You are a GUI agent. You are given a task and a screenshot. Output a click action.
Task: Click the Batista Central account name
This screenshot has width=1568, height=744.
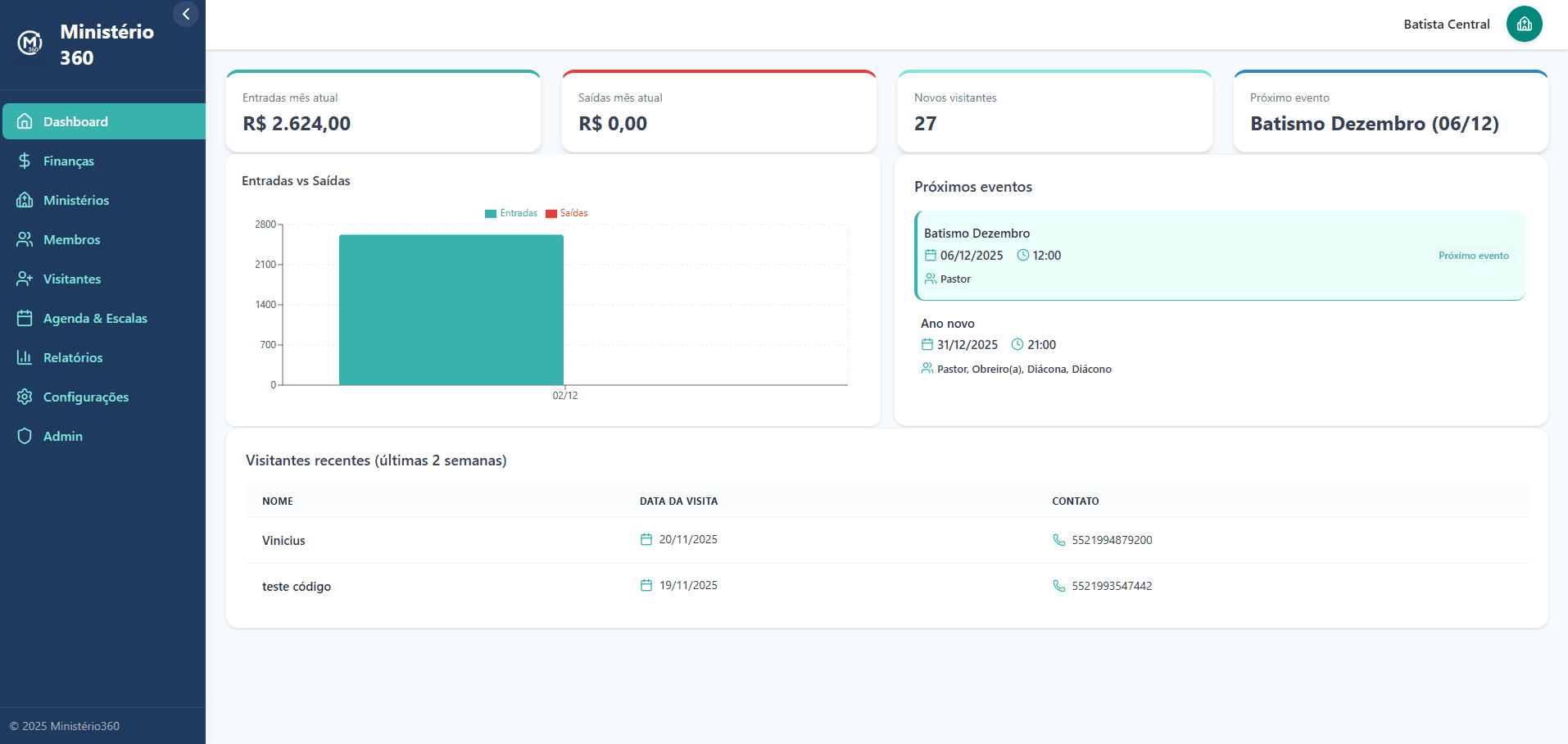click(x=1446, y=24)
